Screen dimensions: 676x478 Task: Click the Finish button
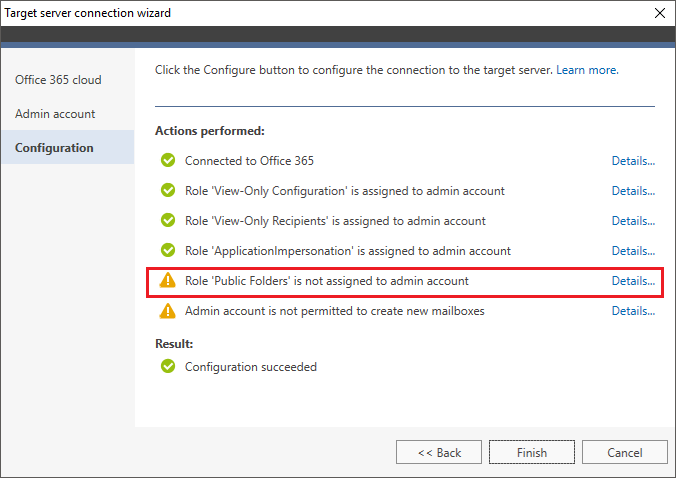click(532, 452)
